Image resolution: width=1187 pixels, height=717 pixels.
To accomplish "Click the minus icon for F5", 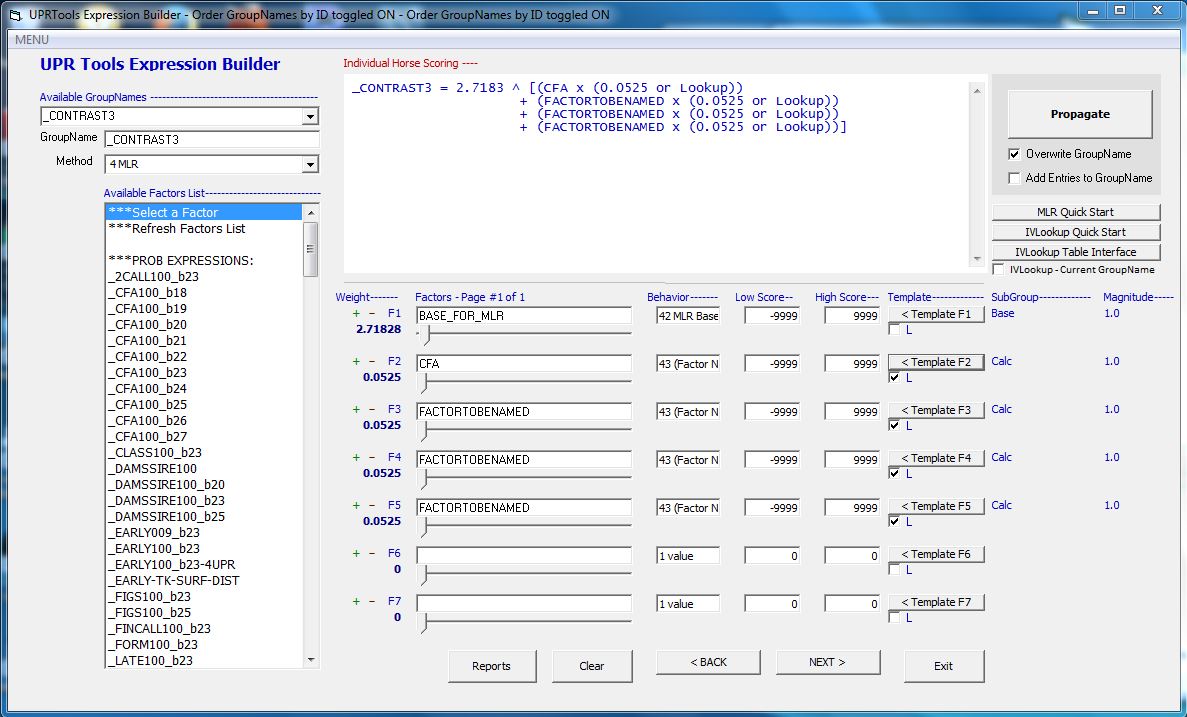I will (x=372, y=505).
